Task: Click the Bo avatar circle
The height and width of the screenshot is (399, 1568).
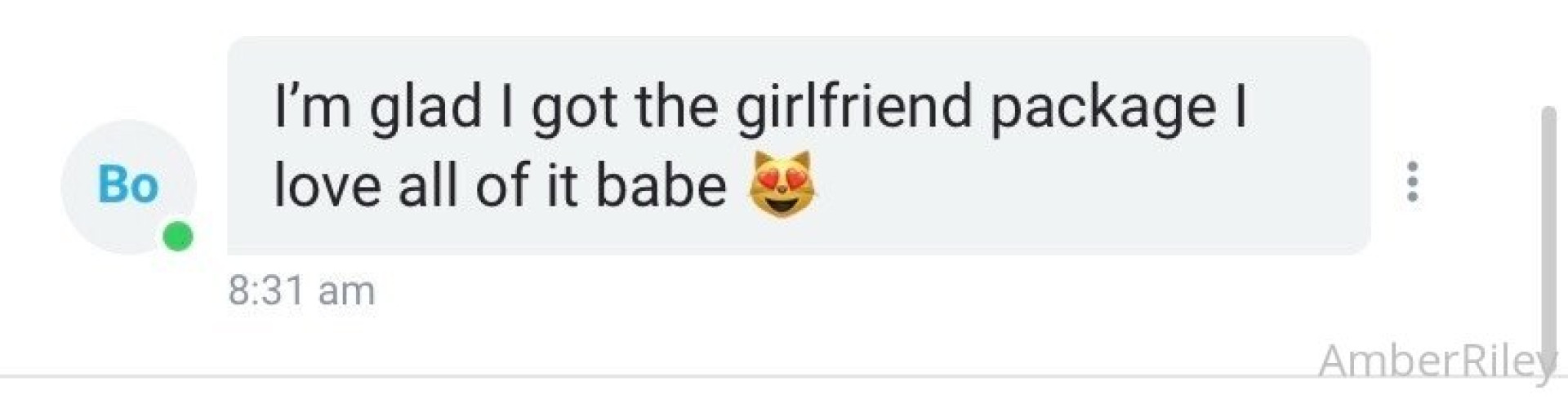Action: tap(128, 187)
